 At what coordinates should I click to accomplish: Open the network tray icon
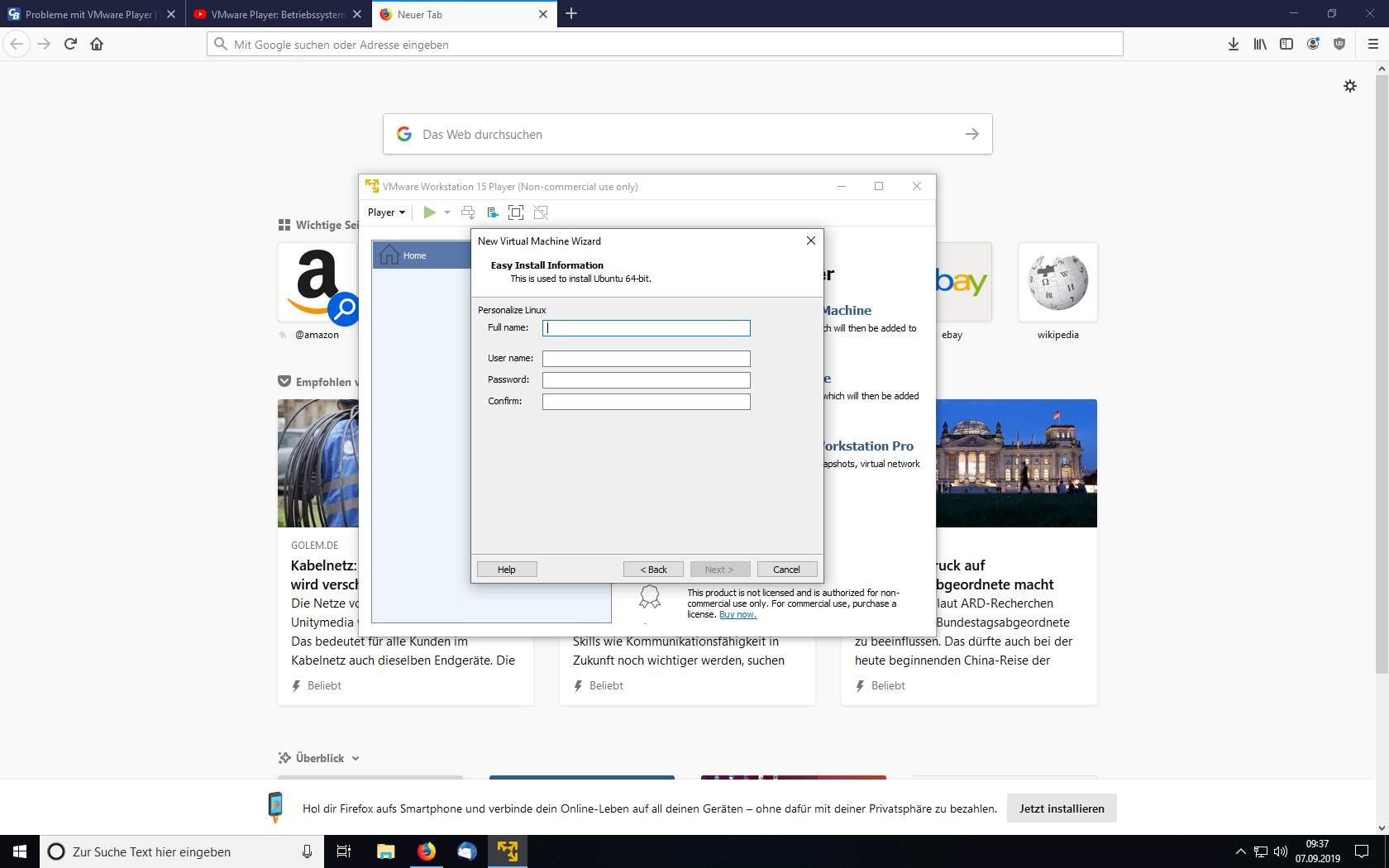point(1261,851)
